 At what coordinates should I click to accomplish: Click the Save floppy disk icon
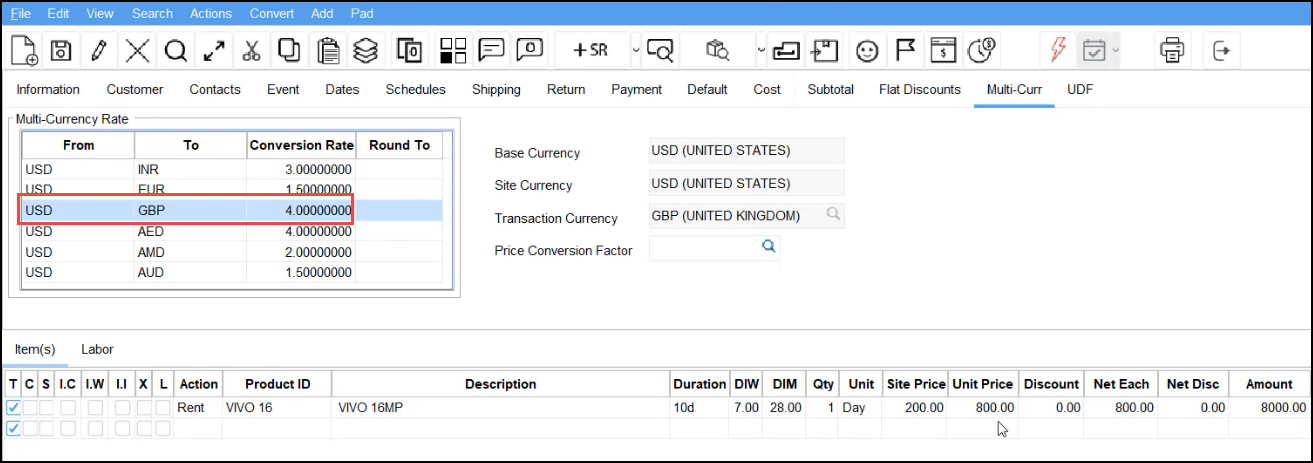point(60,50)
